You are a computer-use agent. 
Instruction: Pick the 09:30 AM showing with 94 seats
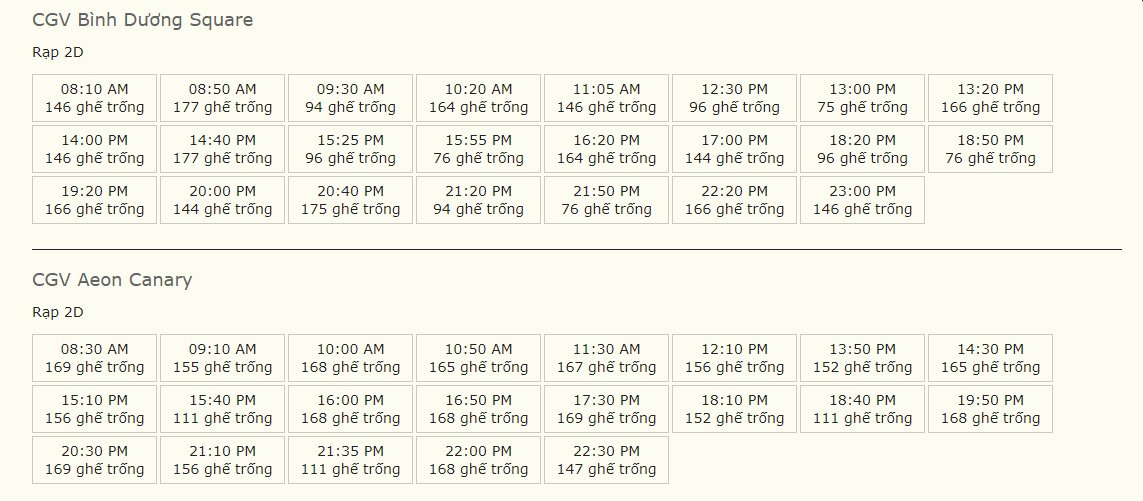click(x=350, y=98)
